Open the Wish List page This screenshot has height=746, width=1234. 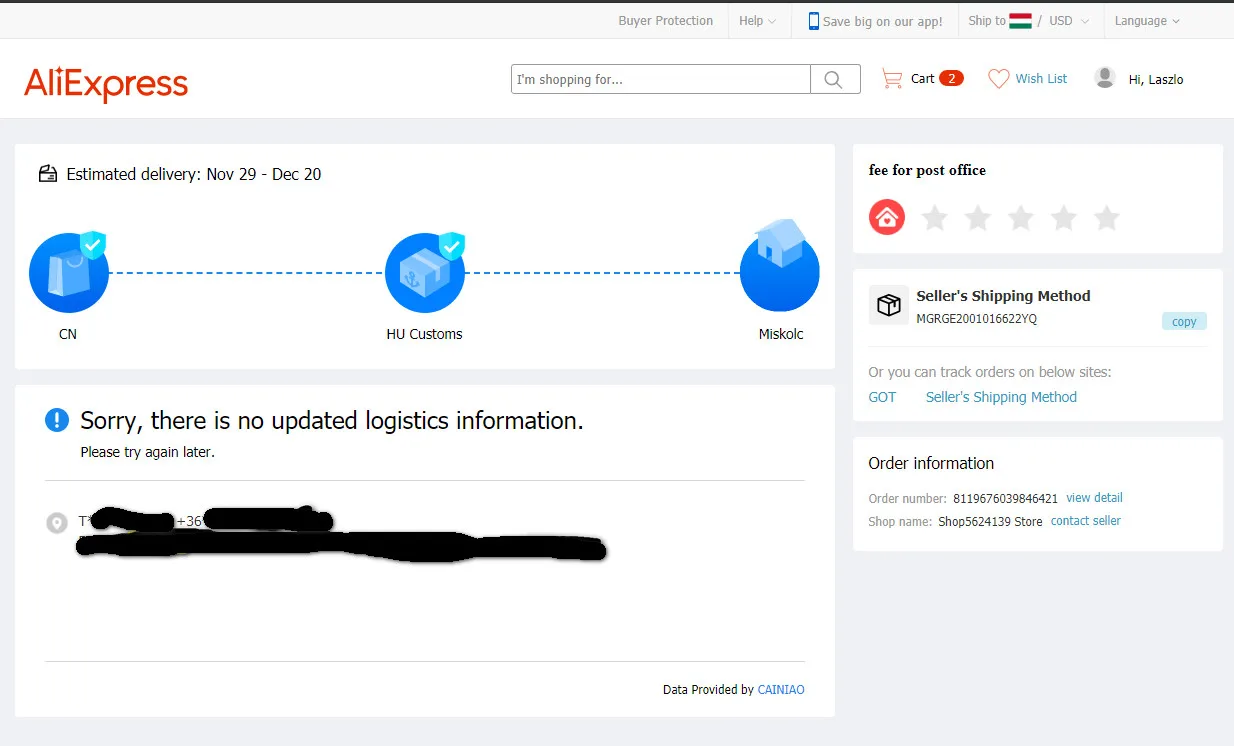pos(1041,78)
